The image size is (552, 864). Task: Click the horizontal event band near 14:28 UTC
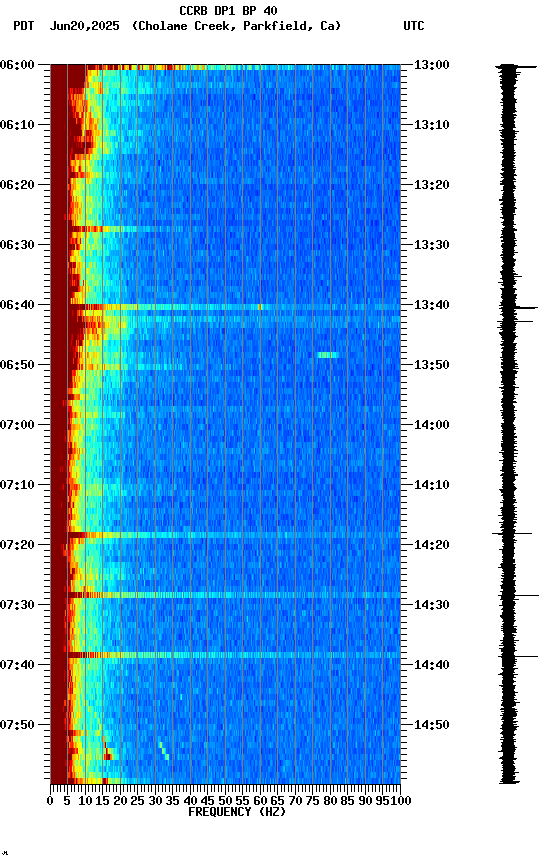click(234, 595)
